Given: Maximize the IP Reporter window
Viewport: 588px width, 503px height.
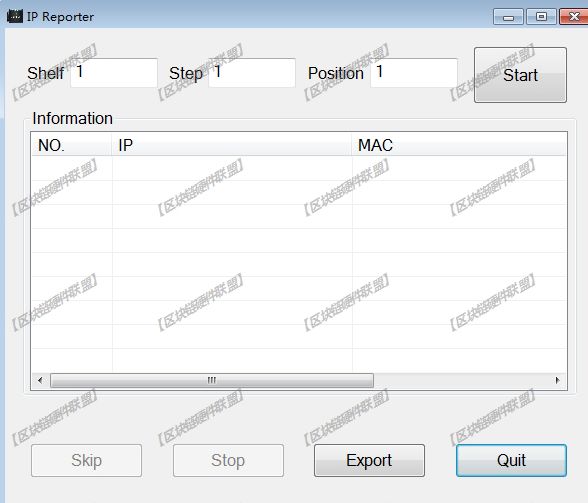Looking at the screenshot, I should click(541, 17).
